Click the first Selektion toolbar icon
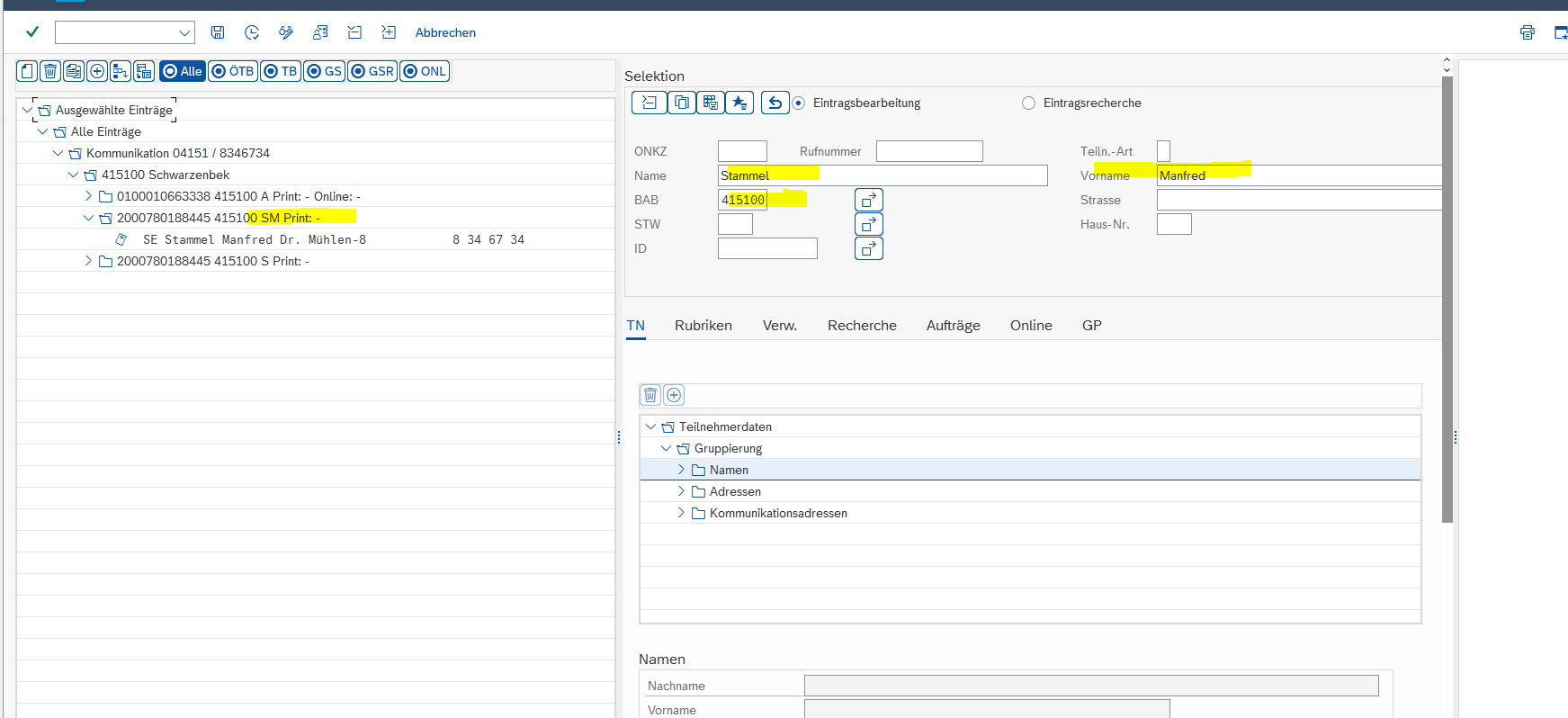1568x718 pixels. 649,103
